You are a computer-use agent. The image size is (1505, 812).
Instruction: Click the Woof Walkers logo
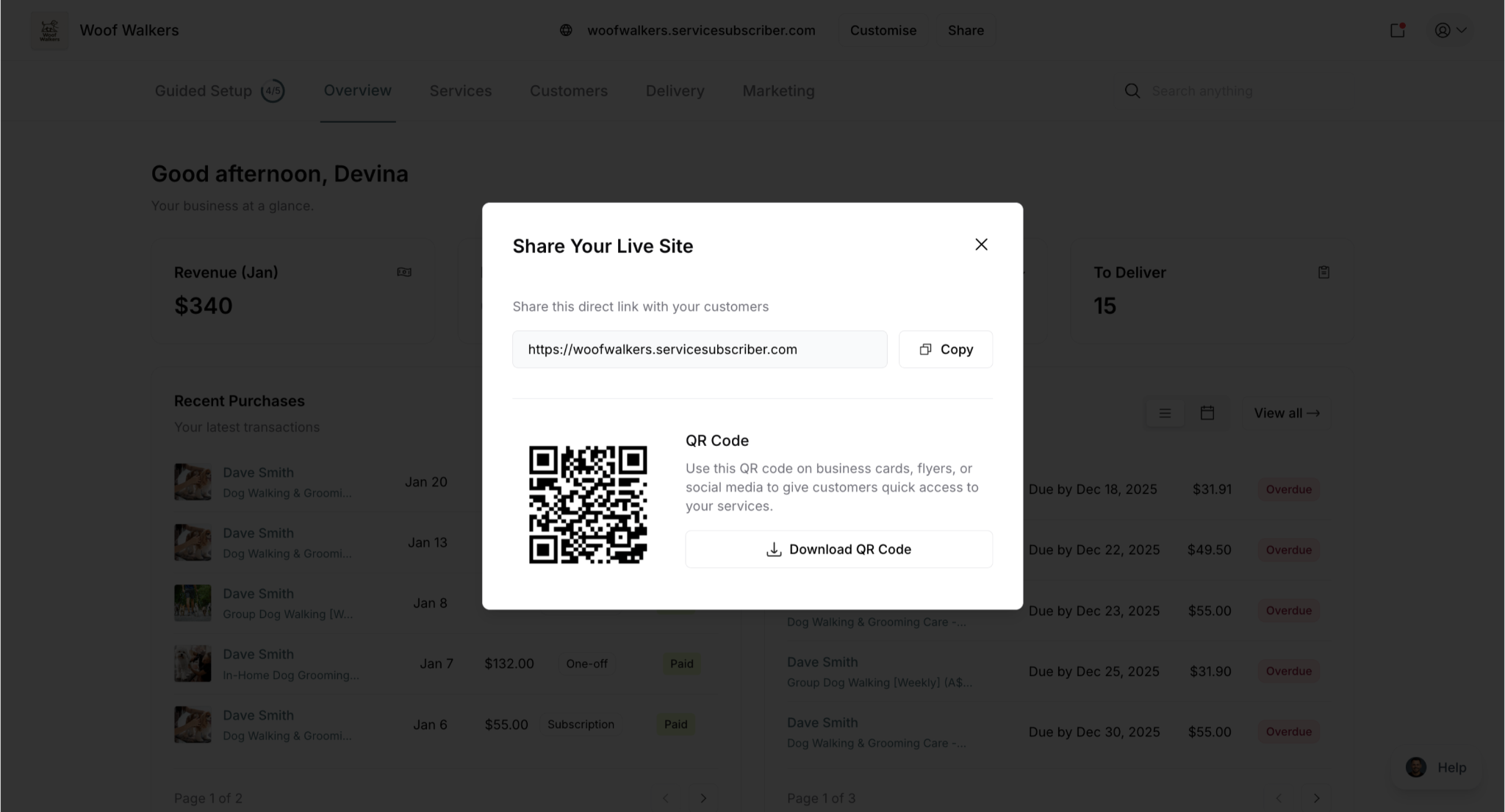click(49, 30)
